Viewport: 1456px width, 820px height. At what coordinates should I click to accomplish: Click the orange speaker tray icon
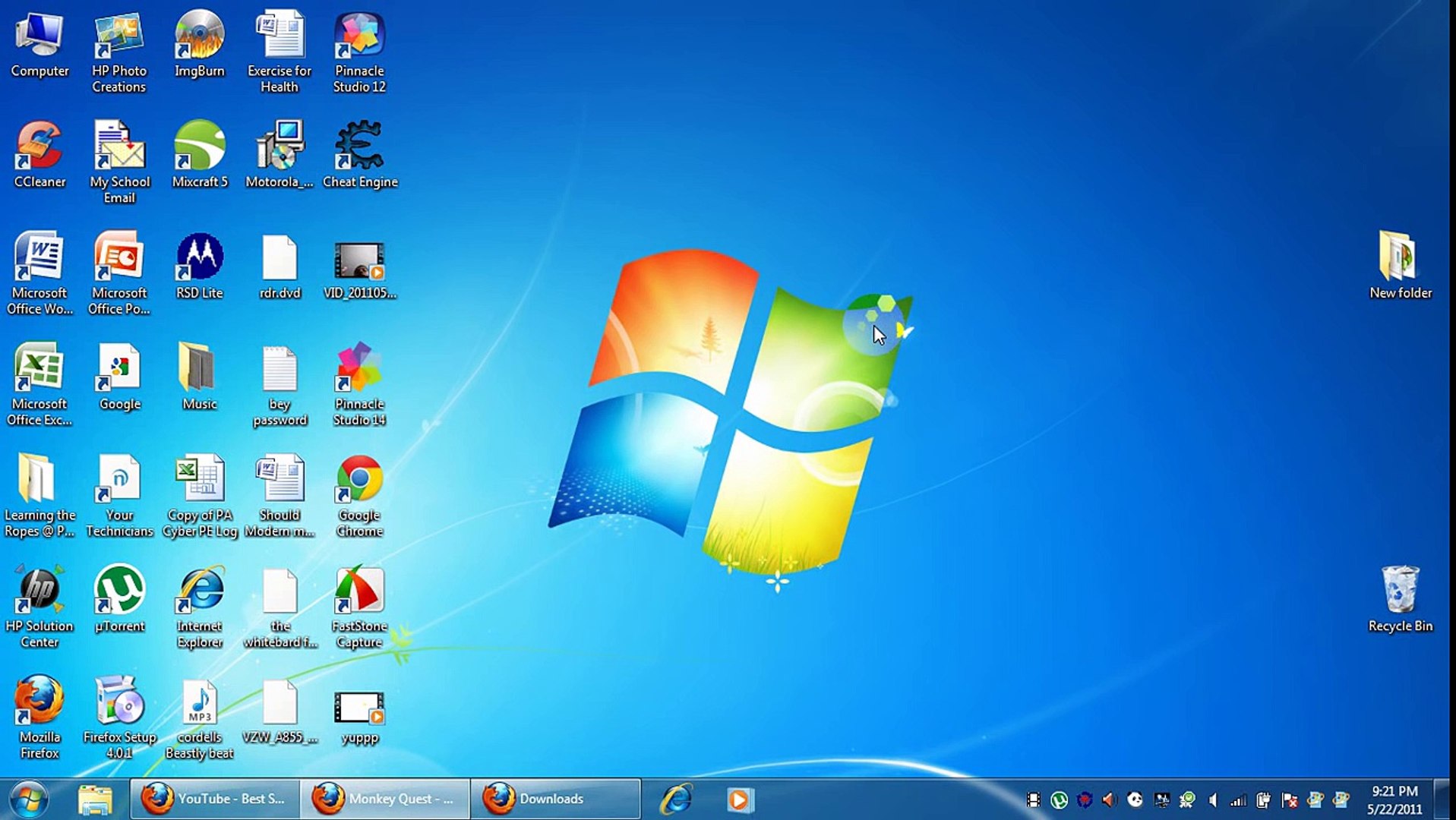[x=1110, y=799]
